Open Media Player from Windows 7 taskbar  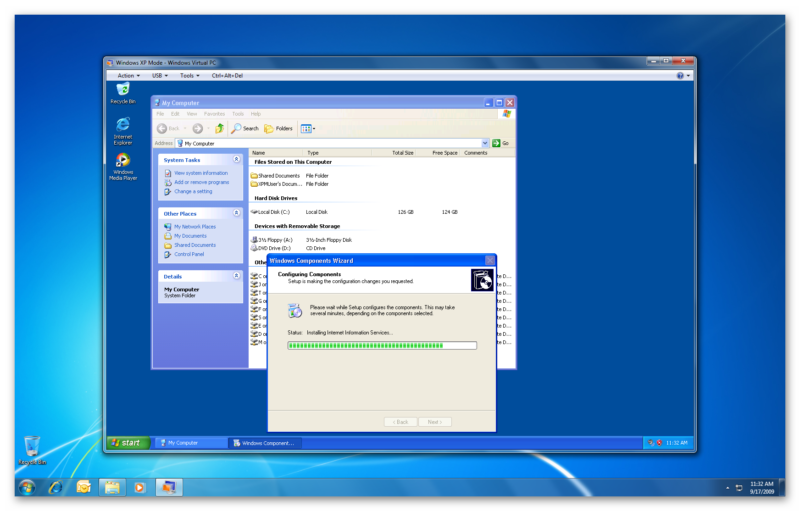[139, 488]
